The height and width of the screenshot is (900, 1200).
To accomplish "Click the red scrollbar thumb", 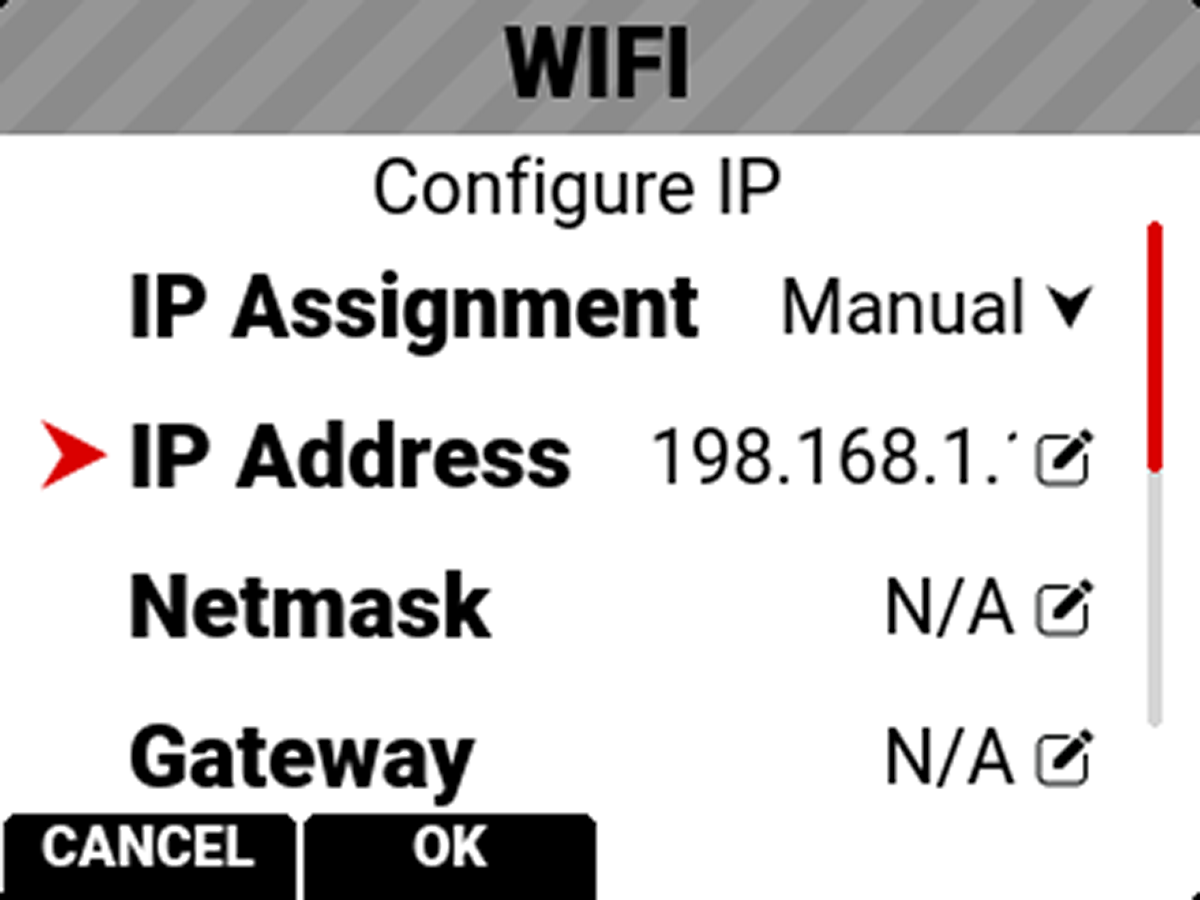I will 1155,345.
